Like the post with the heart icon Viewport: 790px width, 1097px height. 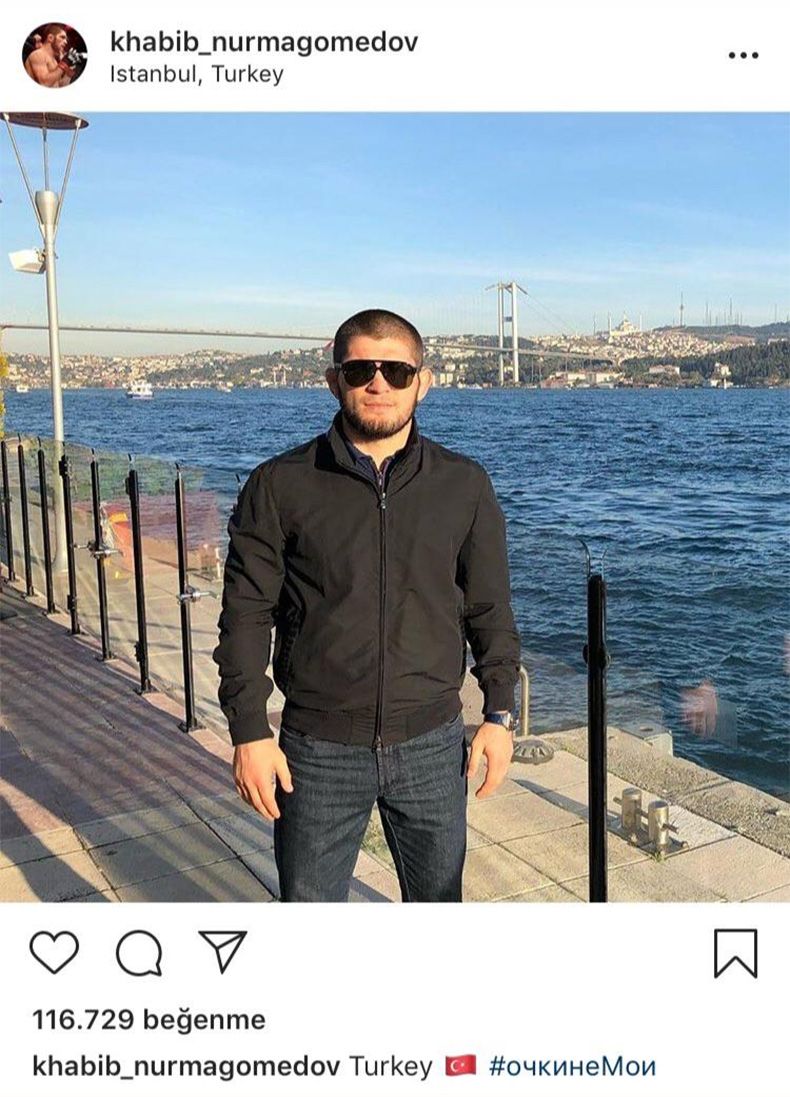54,952
